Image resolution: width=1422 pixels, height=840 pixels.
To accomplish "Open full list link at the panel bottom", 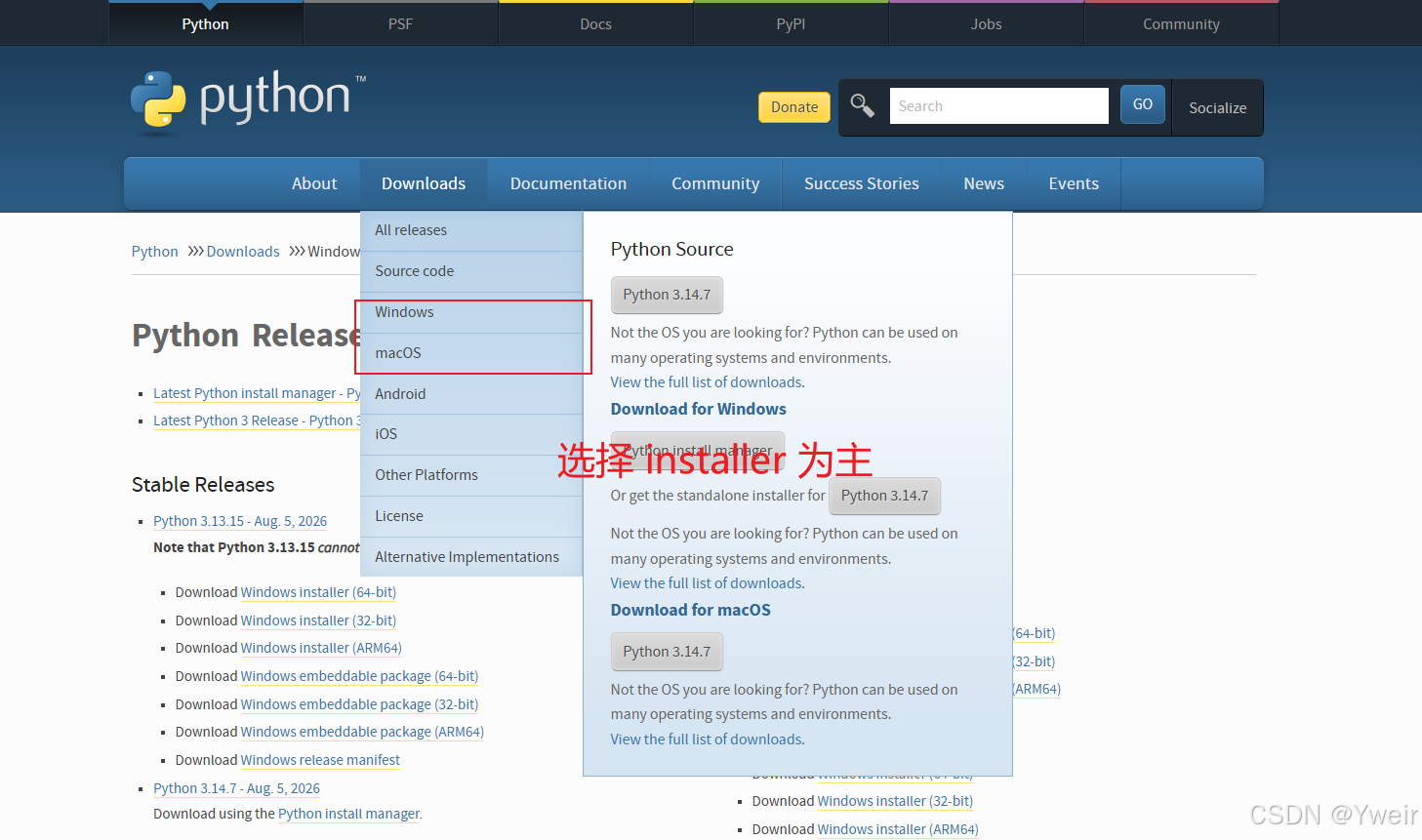I will [708, 740].
